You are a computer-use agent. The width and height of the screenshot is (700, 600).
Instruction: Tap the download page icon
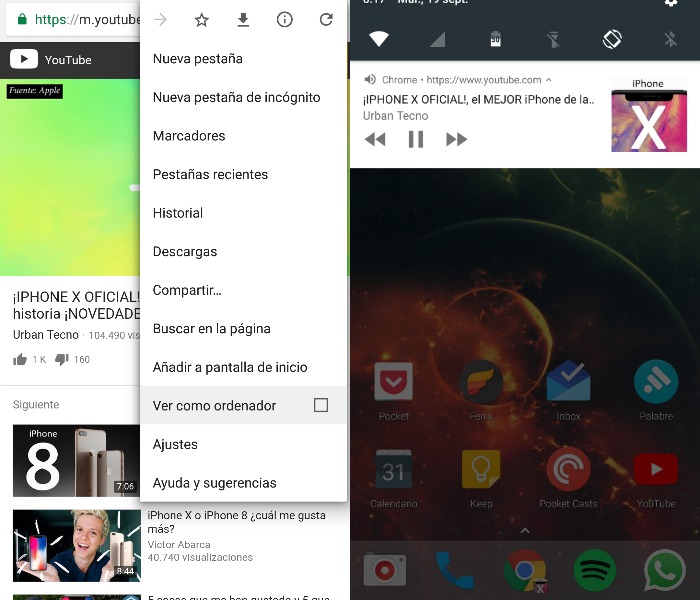click(x=243, y=20)
